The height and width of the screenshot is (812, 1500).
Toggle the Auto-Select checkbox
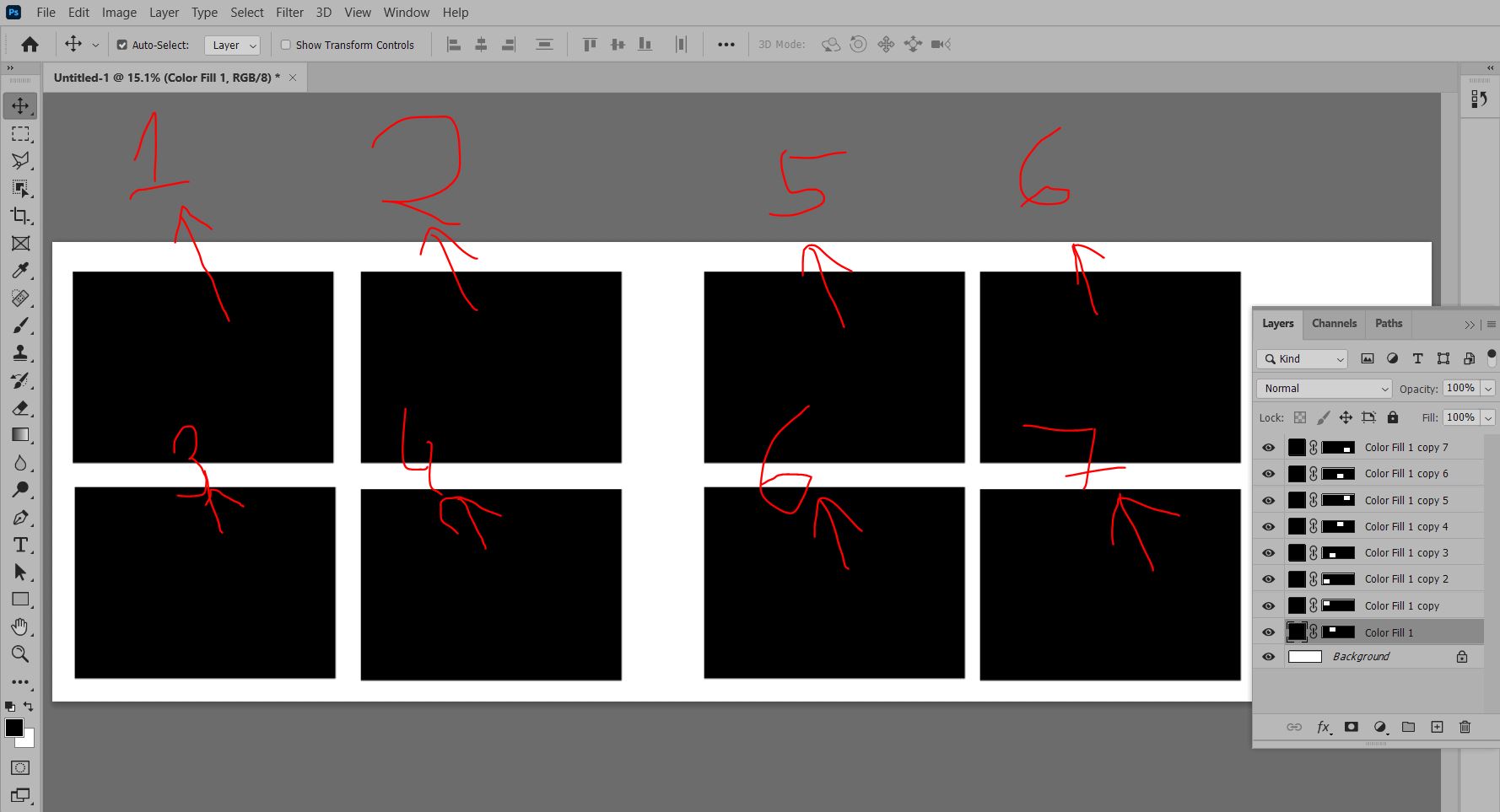122,45
